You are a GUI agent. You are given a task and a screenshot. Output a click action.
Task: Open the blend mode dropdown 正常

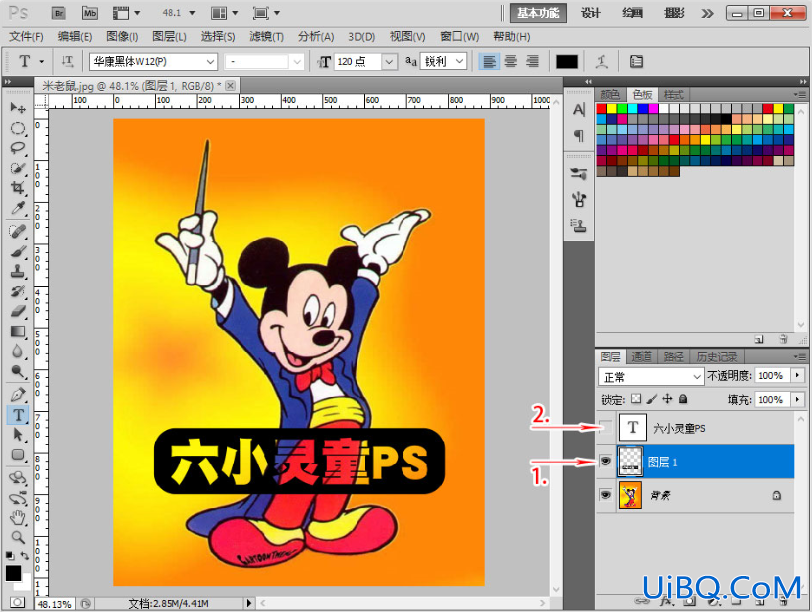pyautogui.click(x=651, y=376)
